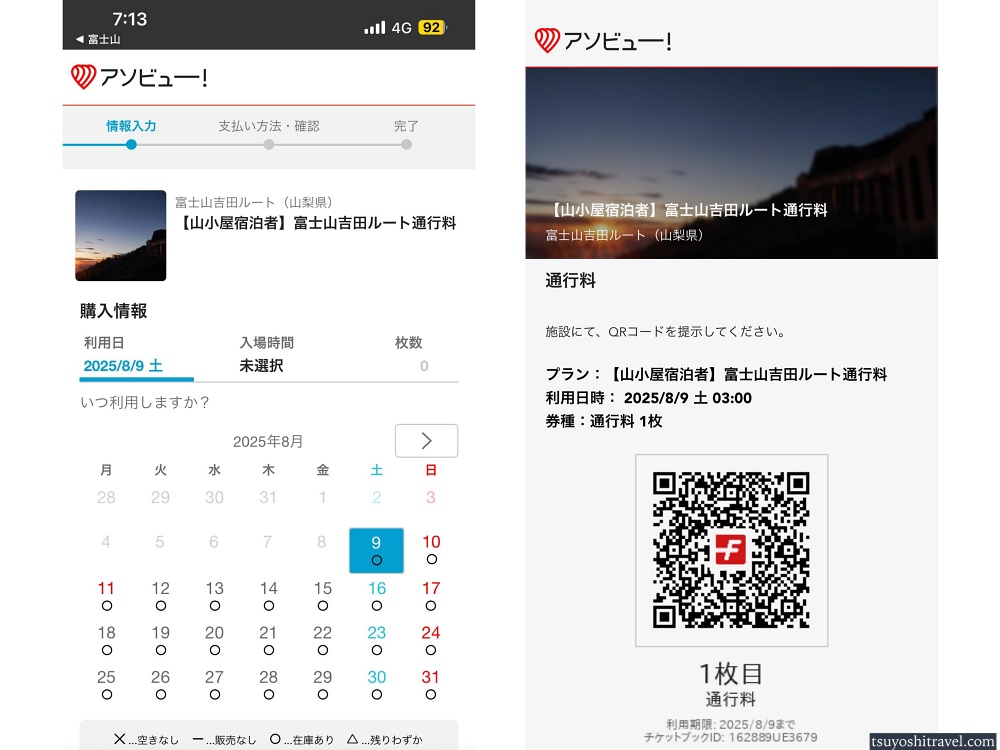Choose August 31 on the calendar
The image size is (1000, 750).
point(431,683)
